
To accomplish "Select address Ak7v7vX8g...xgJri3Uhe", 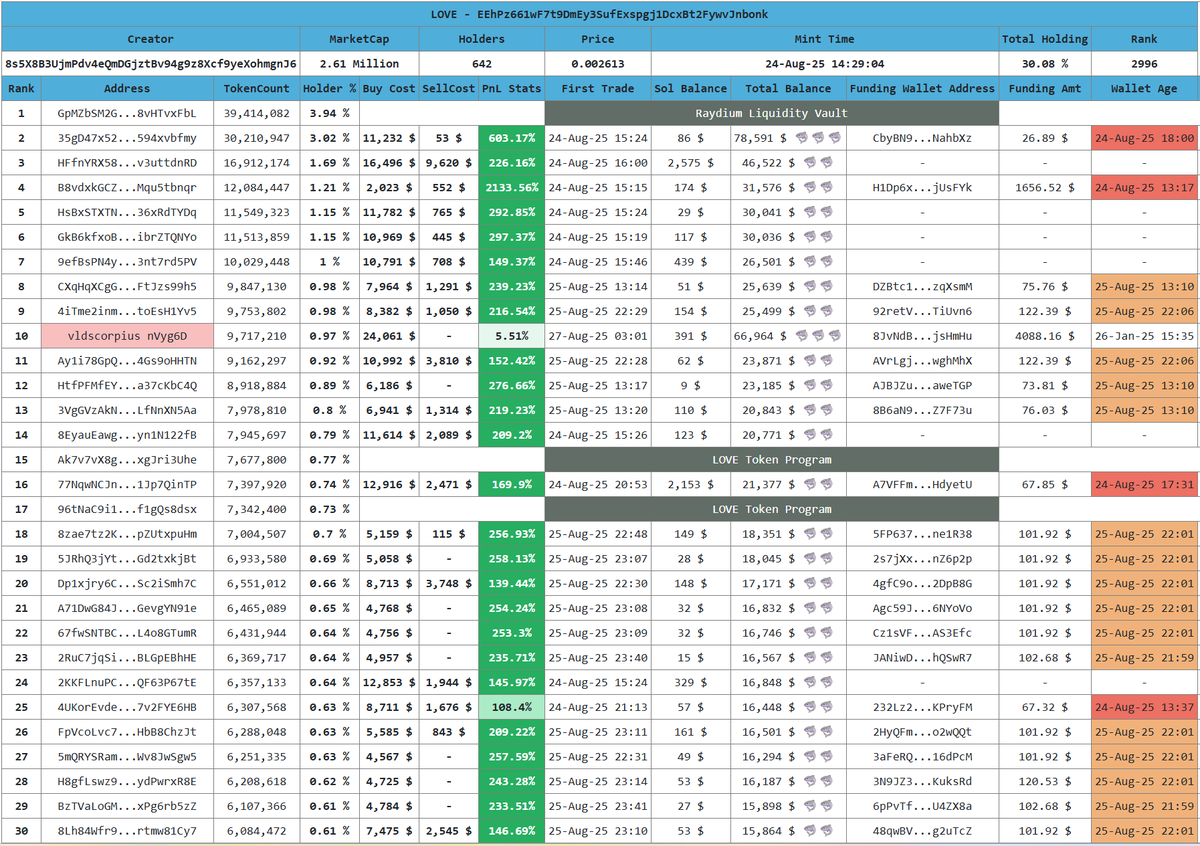I will point(127,460).
